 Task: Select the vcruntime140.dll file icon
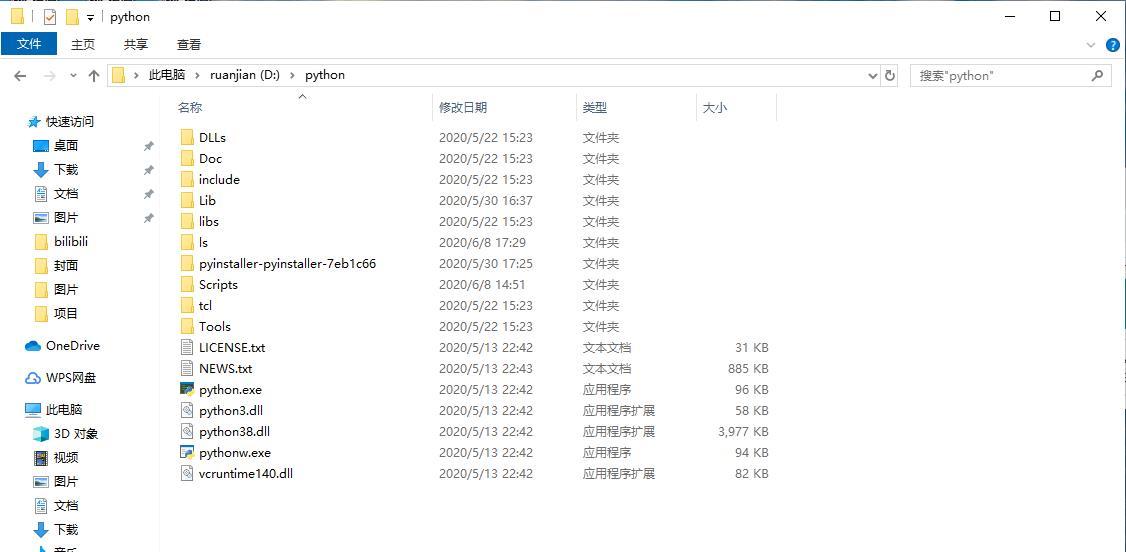pos(187,474)
